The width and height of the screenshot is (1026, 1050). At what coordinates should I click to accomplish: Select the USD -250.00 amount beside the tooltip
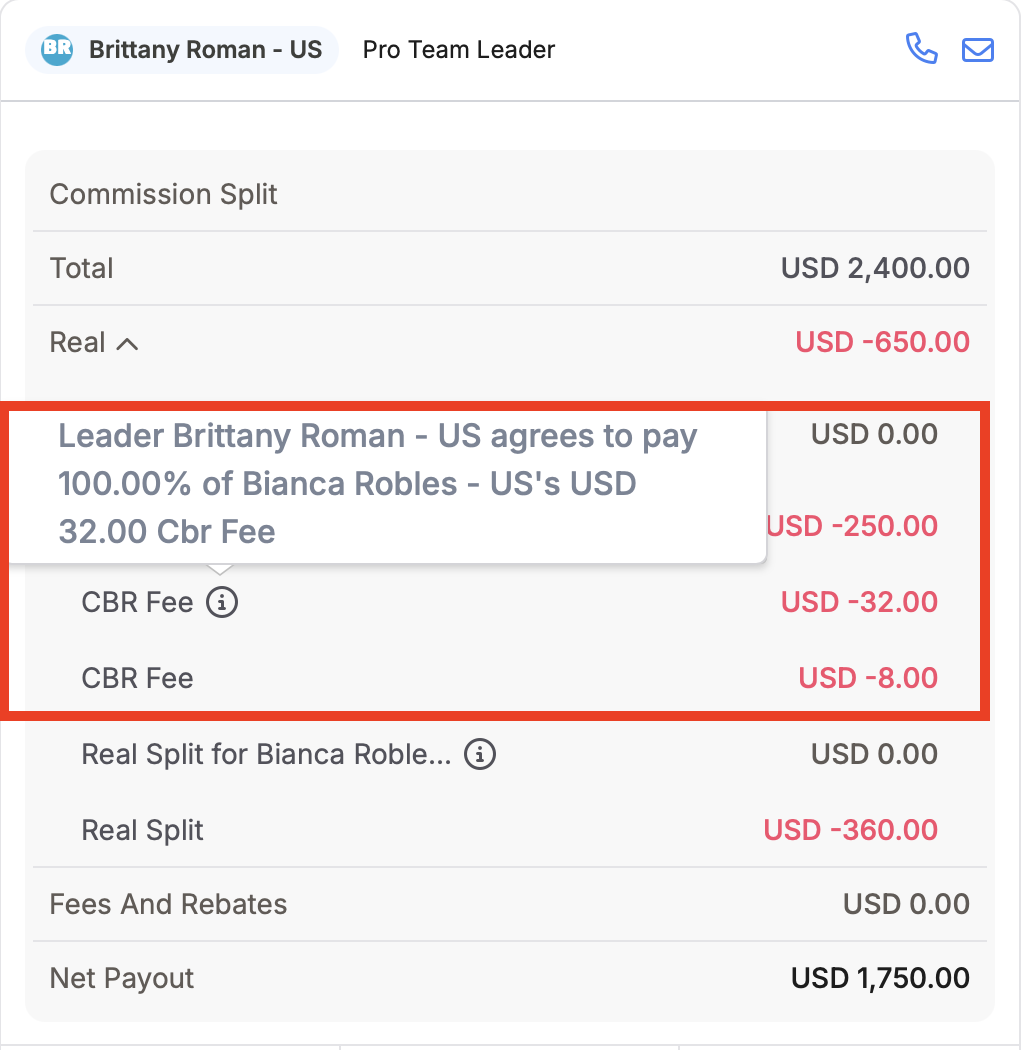click(x=852, y=526)
